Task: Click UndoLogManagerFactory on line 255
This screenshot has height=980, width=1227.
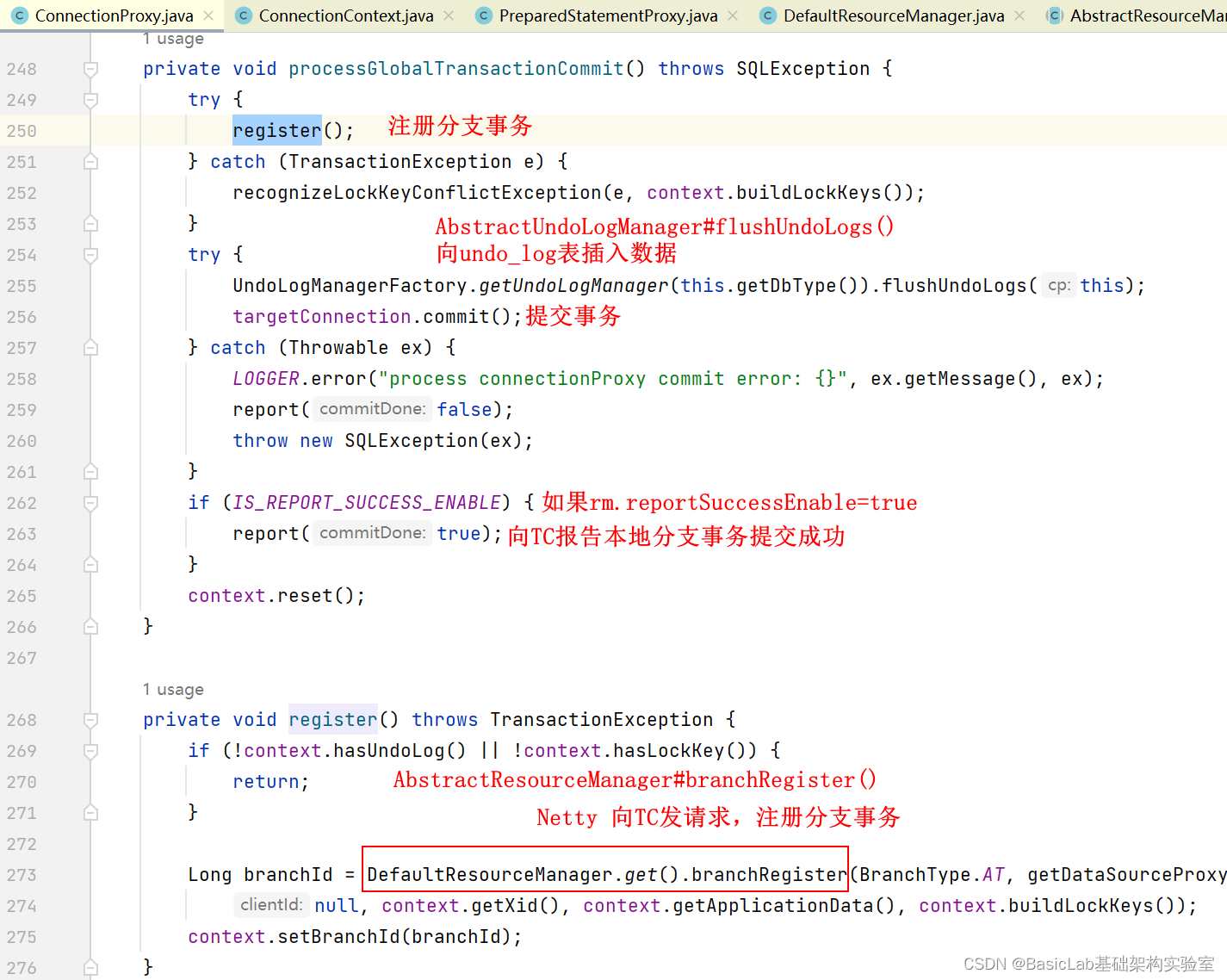Action: click(x=350, y=286)
